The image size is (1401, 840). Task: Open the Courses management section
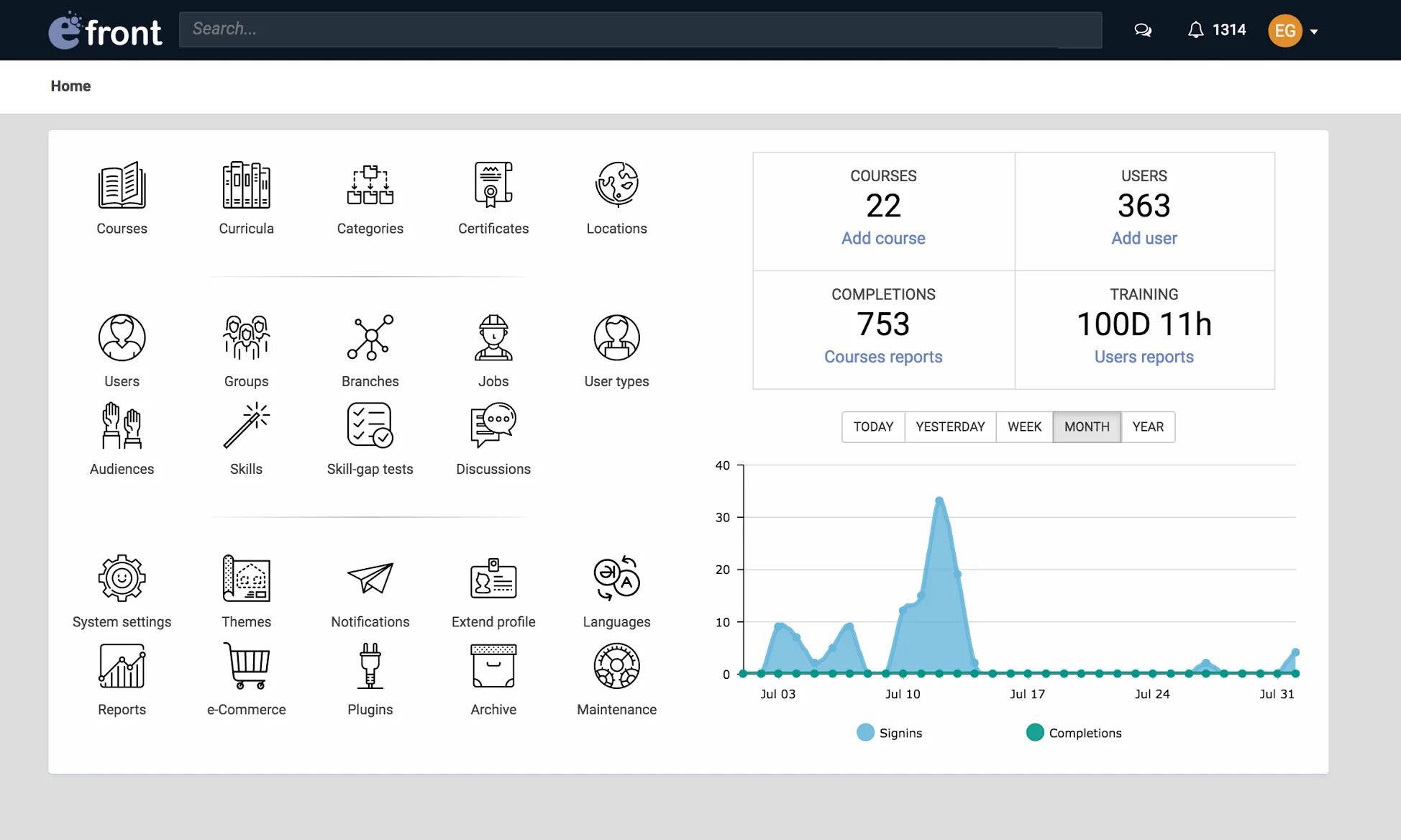tap(121, 198)
